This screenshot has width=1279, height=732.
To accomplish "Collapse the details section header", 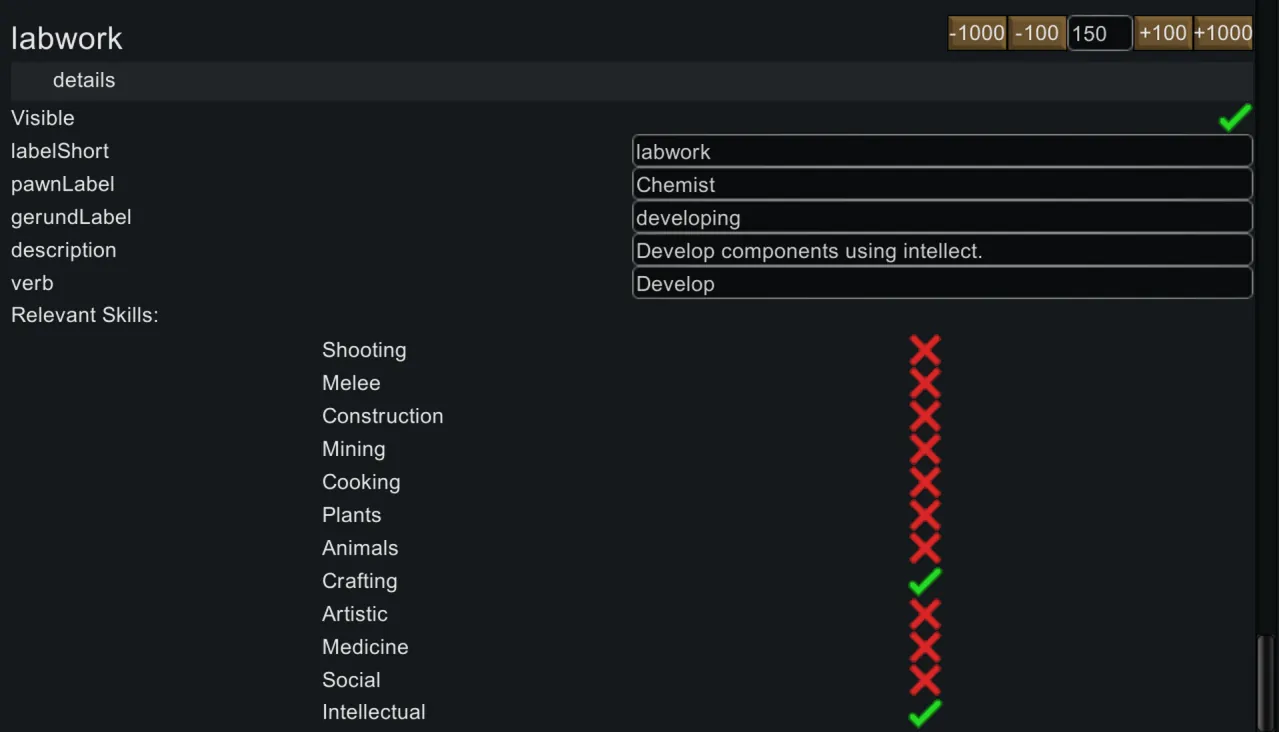I will tap(84, 80).
